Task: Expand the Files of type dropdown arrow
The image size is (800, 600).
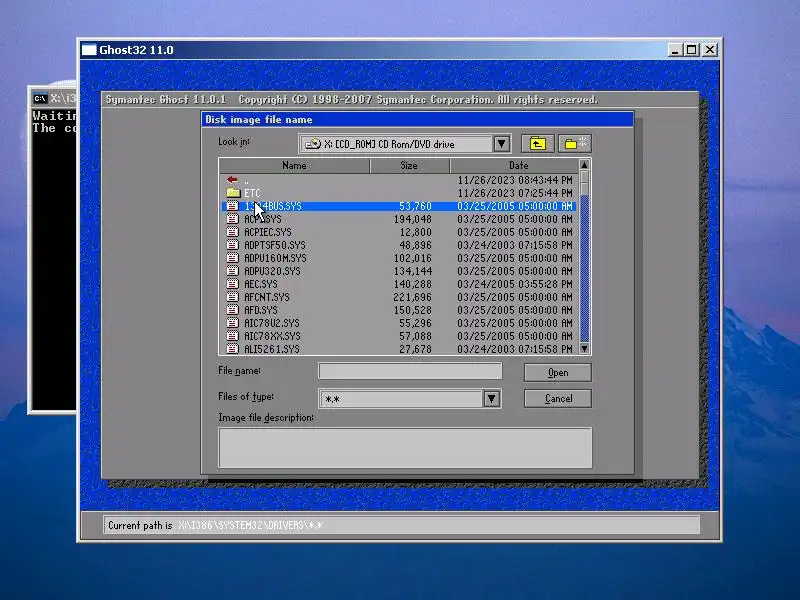Action: point(491,398)
